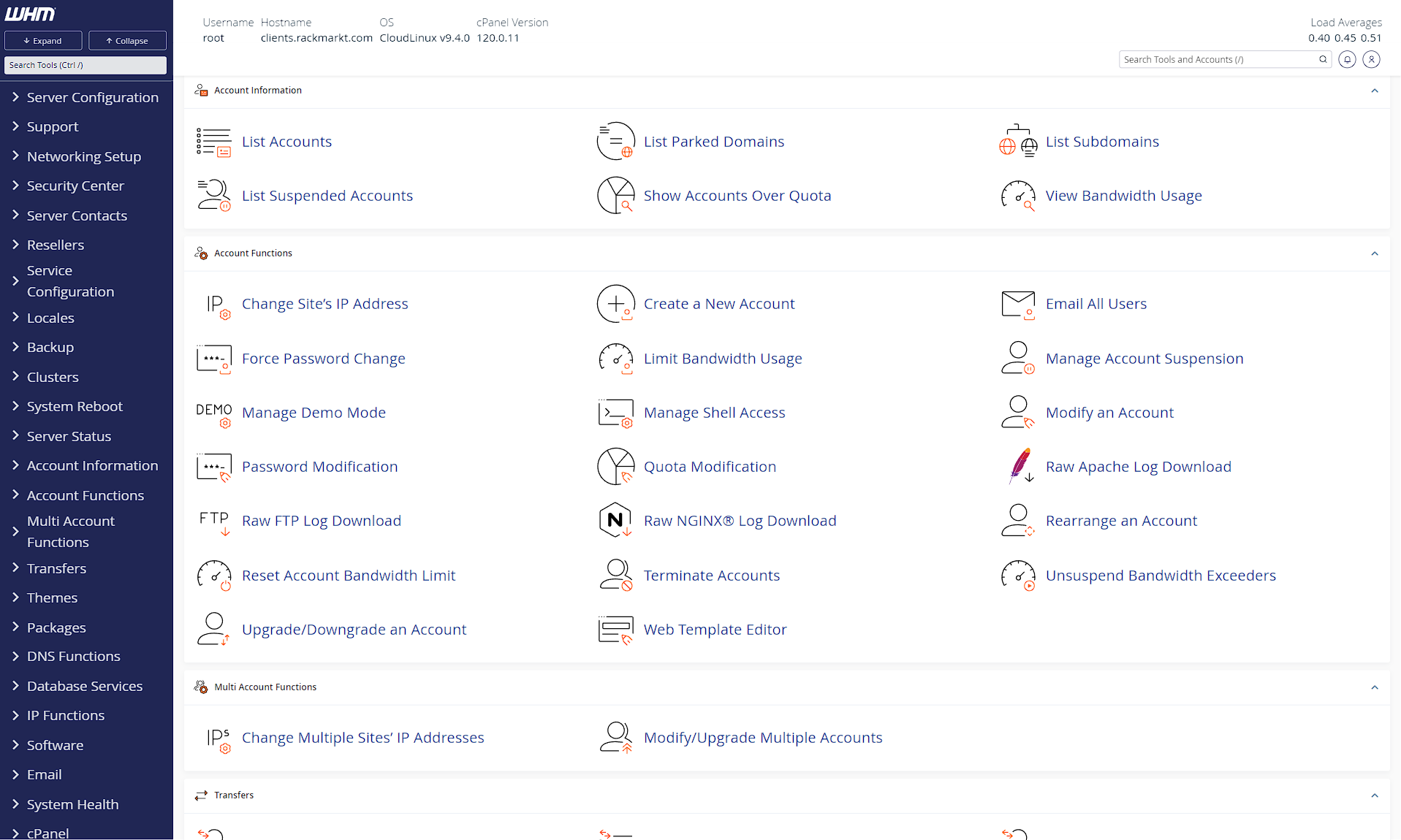Open the user profile icon at top right
Image resolution: width=1401 pixels, height=840 pixels.
tap(1372, 60)
